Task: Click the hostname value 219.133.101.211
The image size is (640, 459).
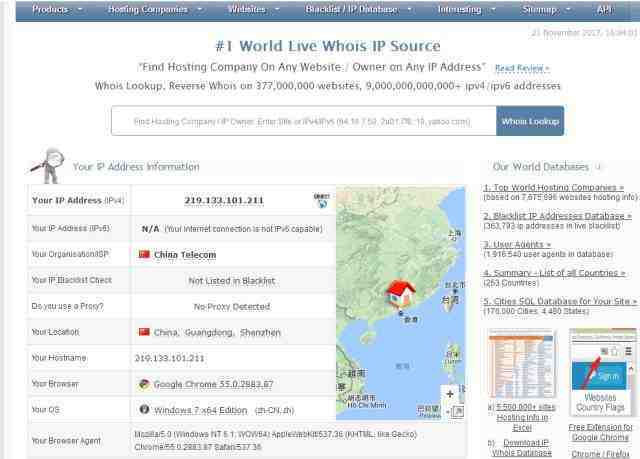Action: (x=169, y=358)
